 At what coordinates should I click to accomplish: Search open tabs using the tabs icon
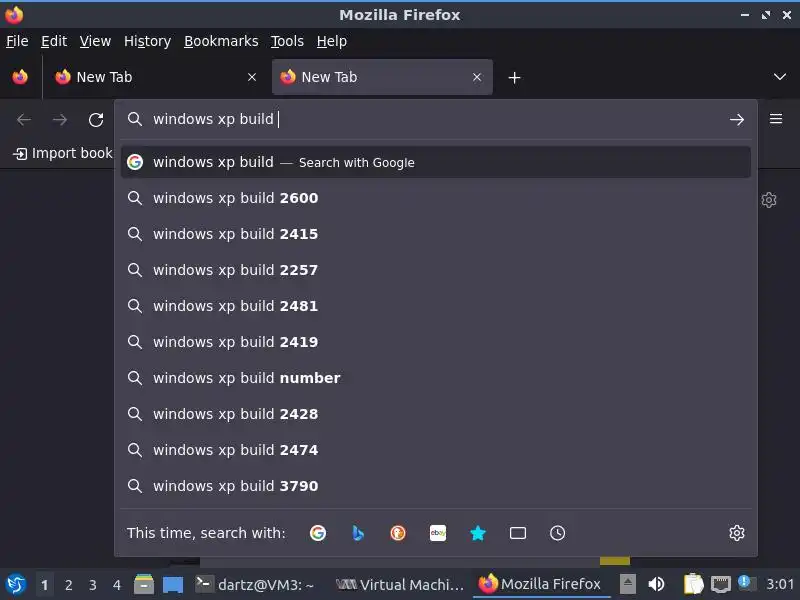517,533
